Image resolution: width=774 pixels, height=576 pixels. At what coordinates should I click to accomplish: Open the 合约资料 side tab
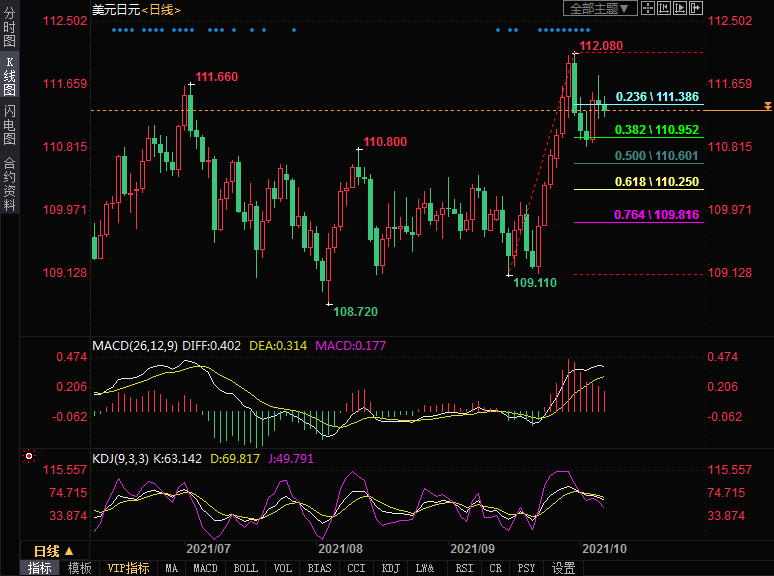[x=9, y=184]
